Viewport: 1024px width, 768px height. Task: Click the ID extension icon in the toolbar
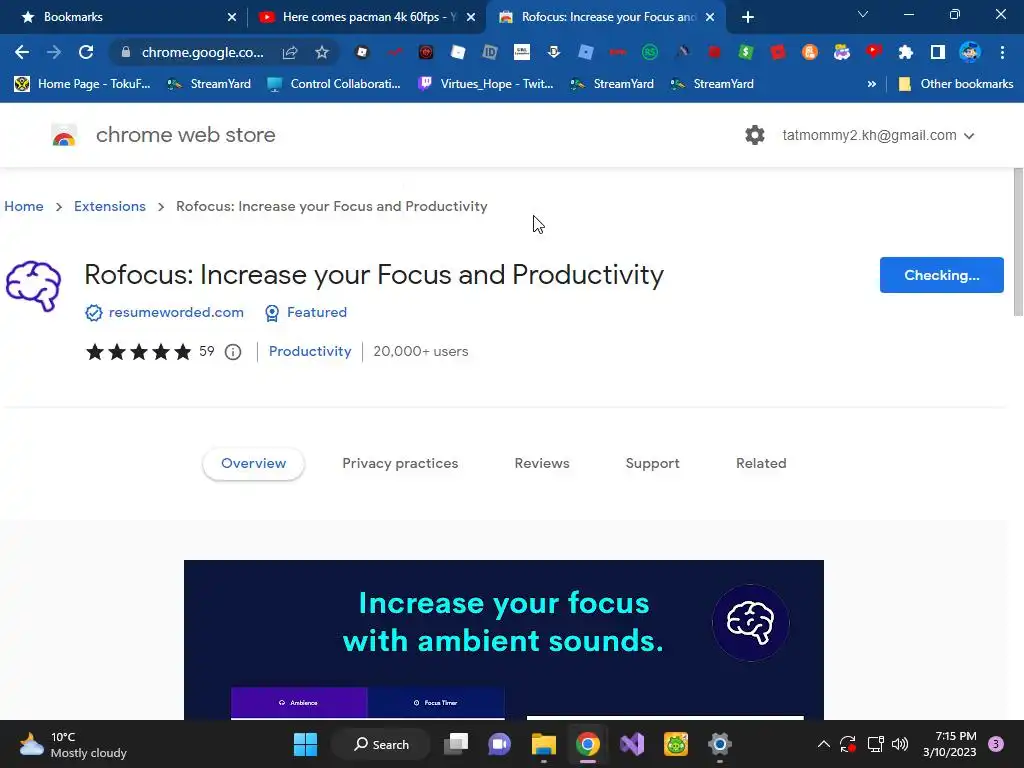[x=490, y=52]
